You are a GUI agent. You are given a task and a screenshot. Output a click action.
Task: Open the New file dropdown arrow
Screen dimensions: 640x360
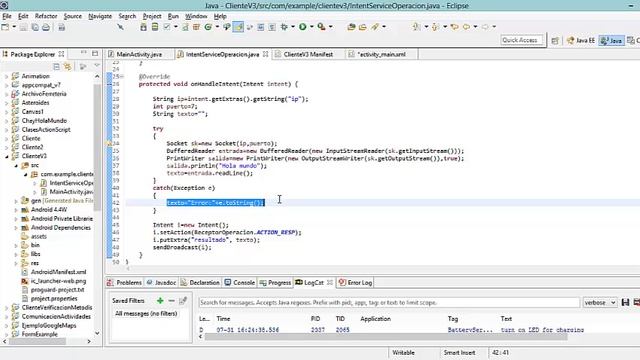click(14, 27)
